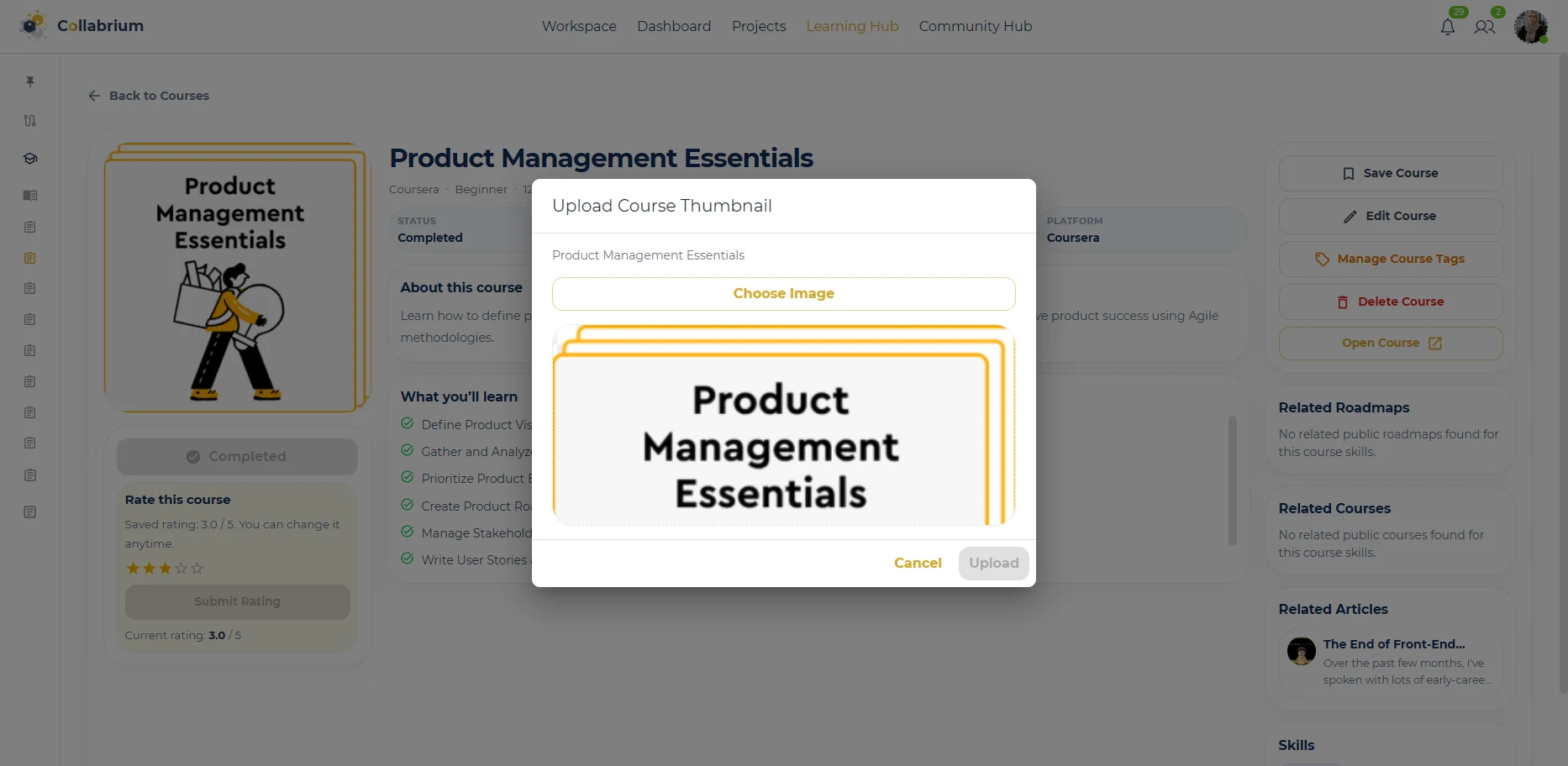This screenshot has height=766, width=1568.
Task: Select the second rating star
Action: (149, 569)
